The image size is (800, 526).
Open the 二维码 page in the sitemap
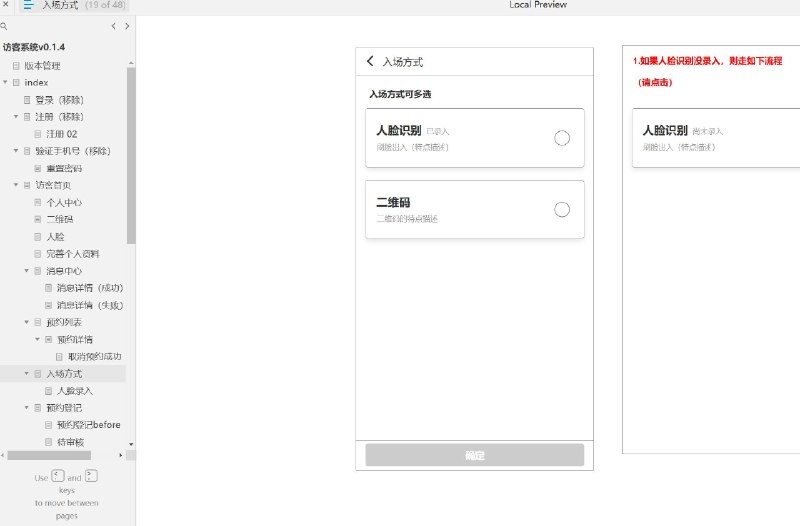[60, 219]
